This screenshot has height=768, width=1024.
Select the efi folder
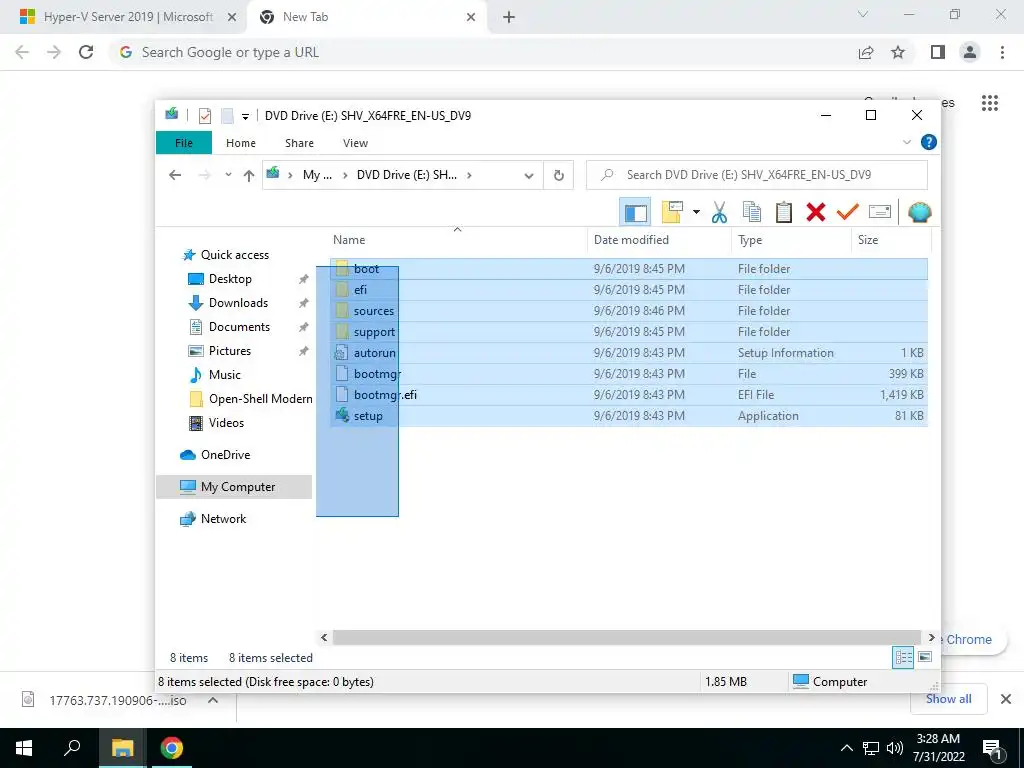coord(628,290)
